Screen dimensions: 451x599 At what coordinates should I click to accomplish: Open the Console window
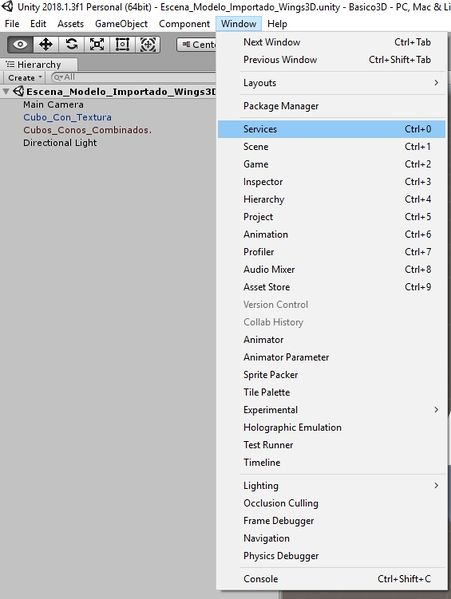[x=331, y=579]
